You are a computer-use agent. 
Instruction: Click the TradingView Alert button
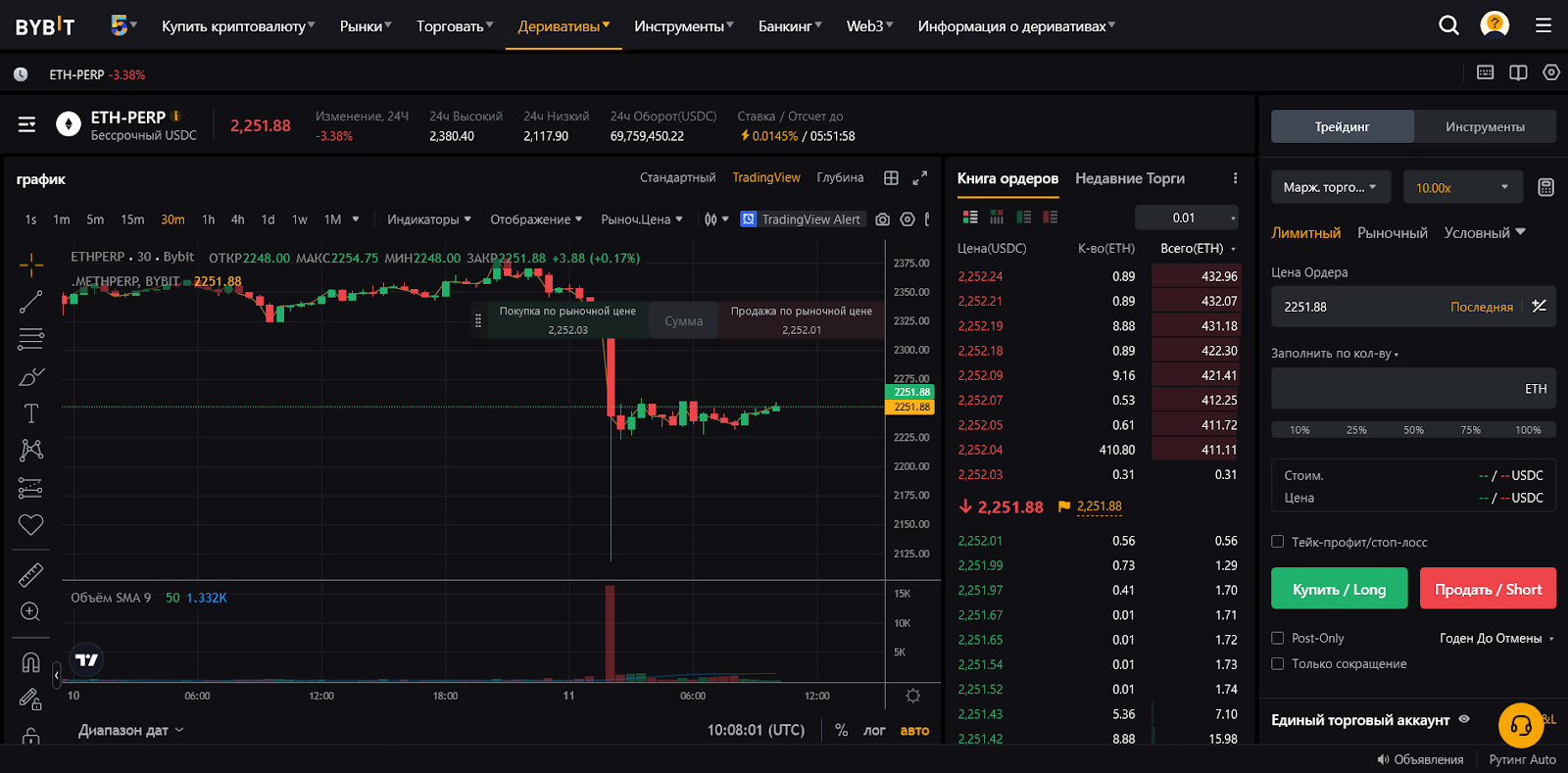[x=802, y=219]
